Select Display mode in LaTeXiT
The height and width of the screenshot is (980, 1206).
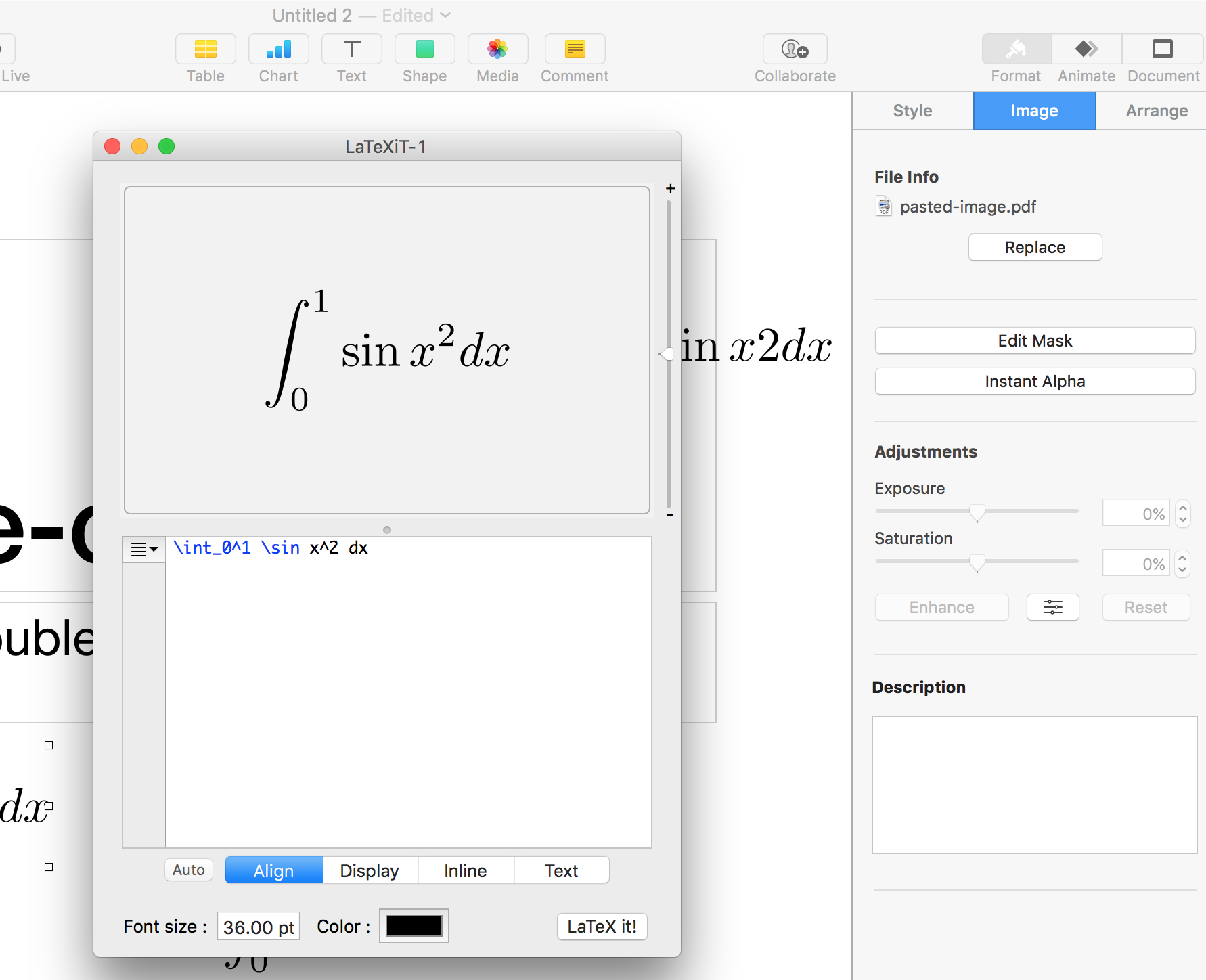click(370, 870)
